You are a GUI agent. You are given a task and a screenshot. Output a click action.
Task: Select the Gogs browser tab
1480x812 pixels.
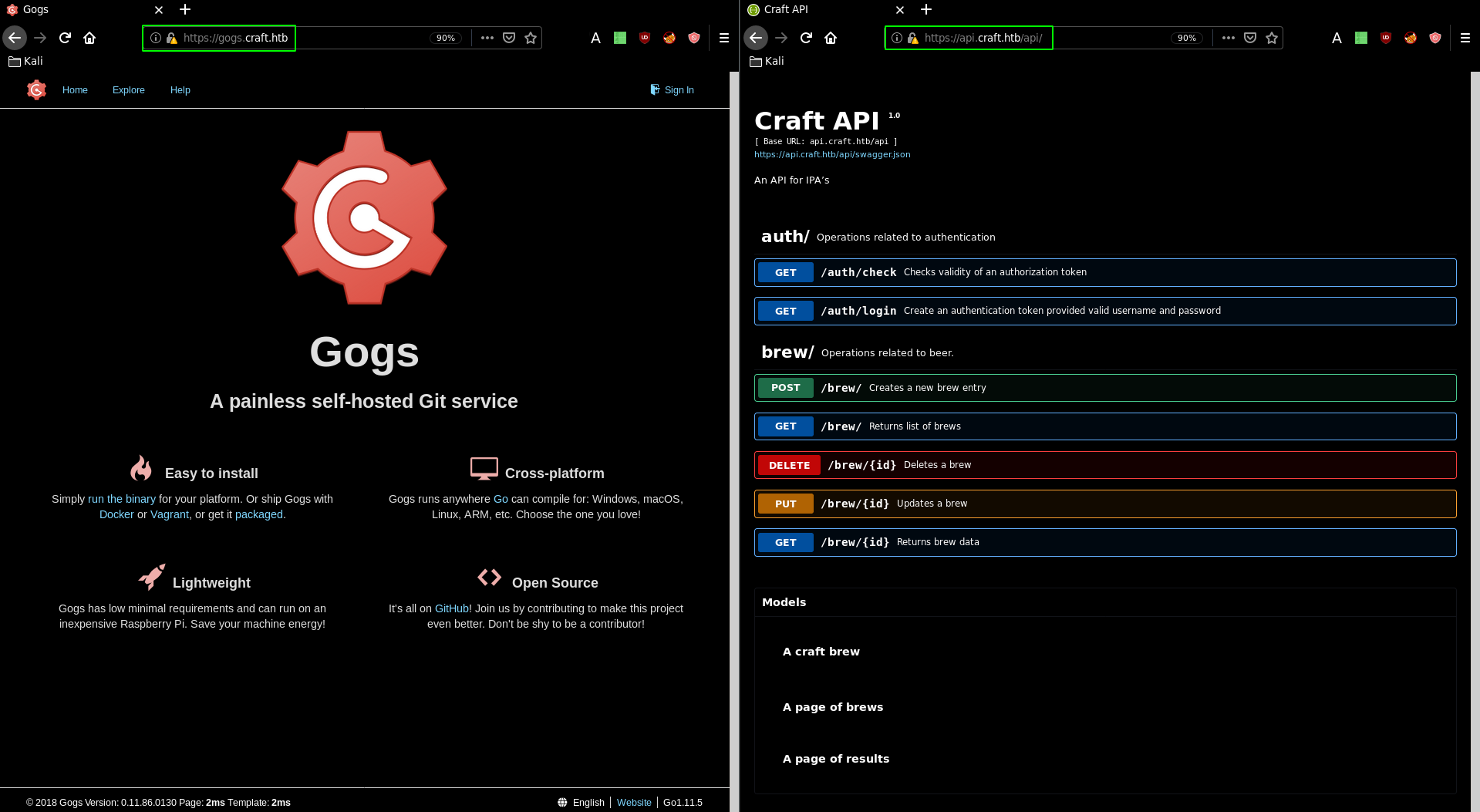pyautogui.click(x=85, y=9)
